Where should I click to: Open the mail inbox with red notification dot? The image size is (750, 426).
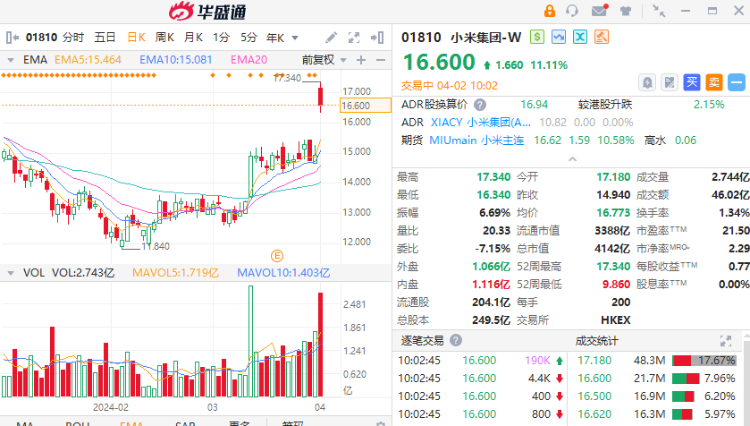point(599,10)
